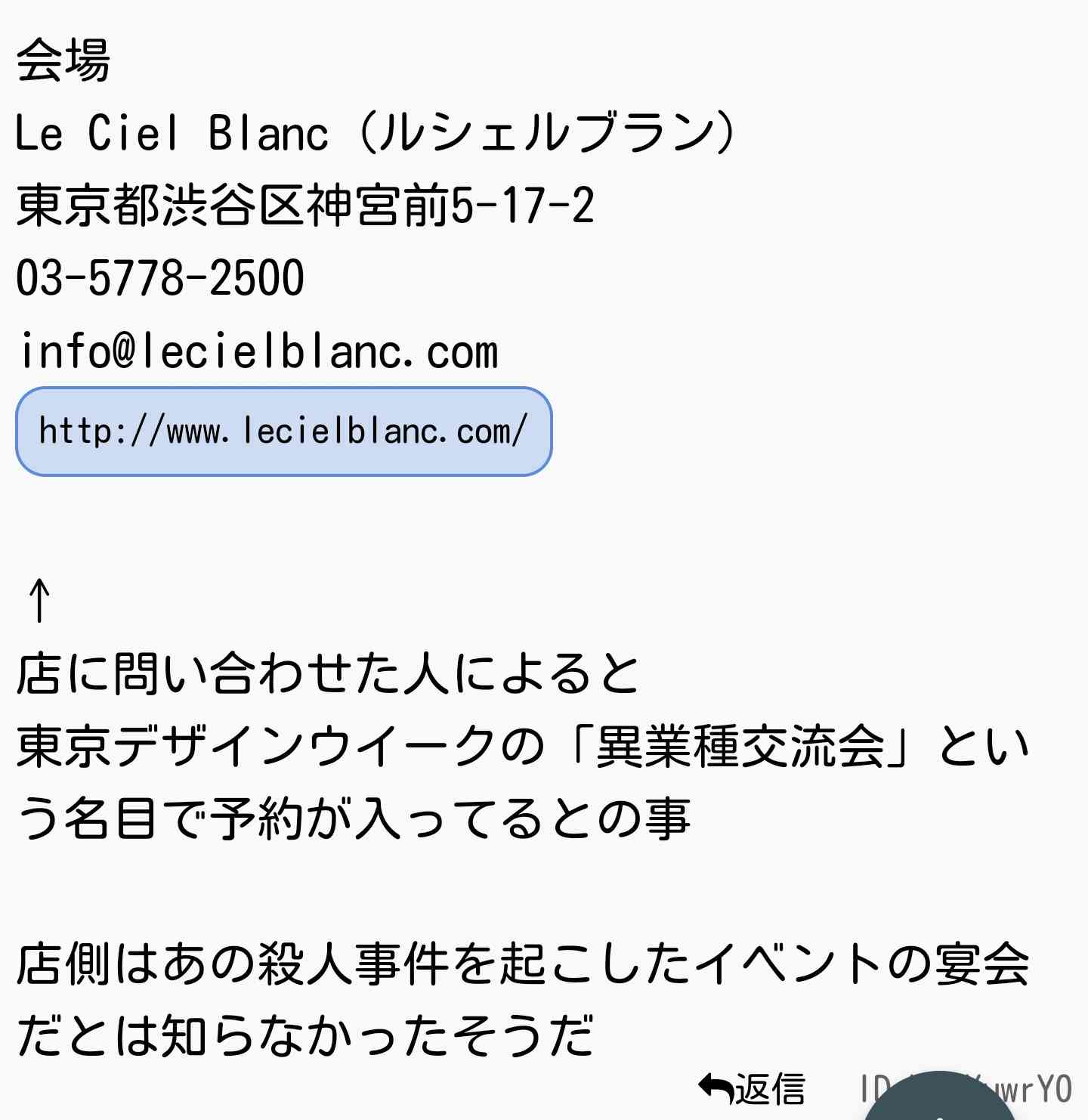Tap the info@lecielblanc.com email address
This screenshot has height=1120, width=1088.
click(258, 351)
